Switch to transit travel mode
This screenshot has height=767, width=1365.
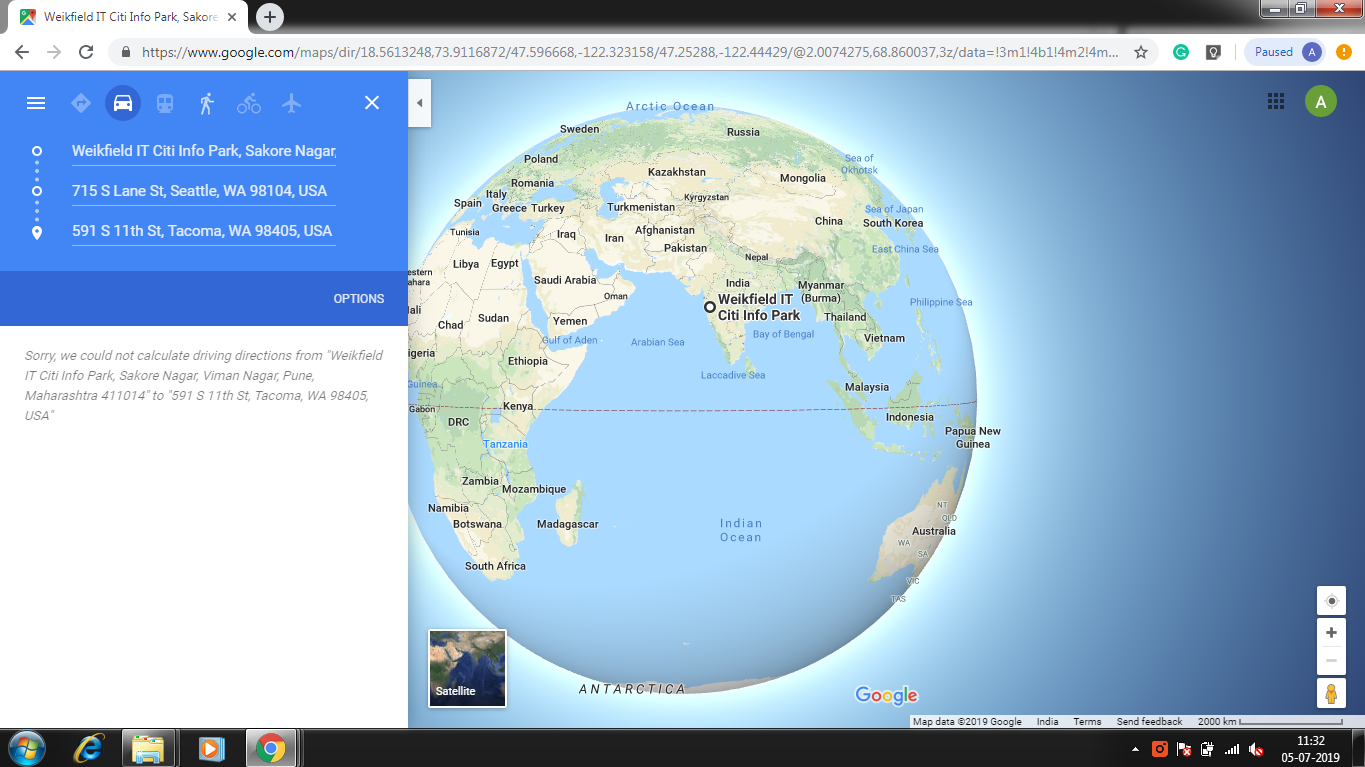(x=165, y=103)
